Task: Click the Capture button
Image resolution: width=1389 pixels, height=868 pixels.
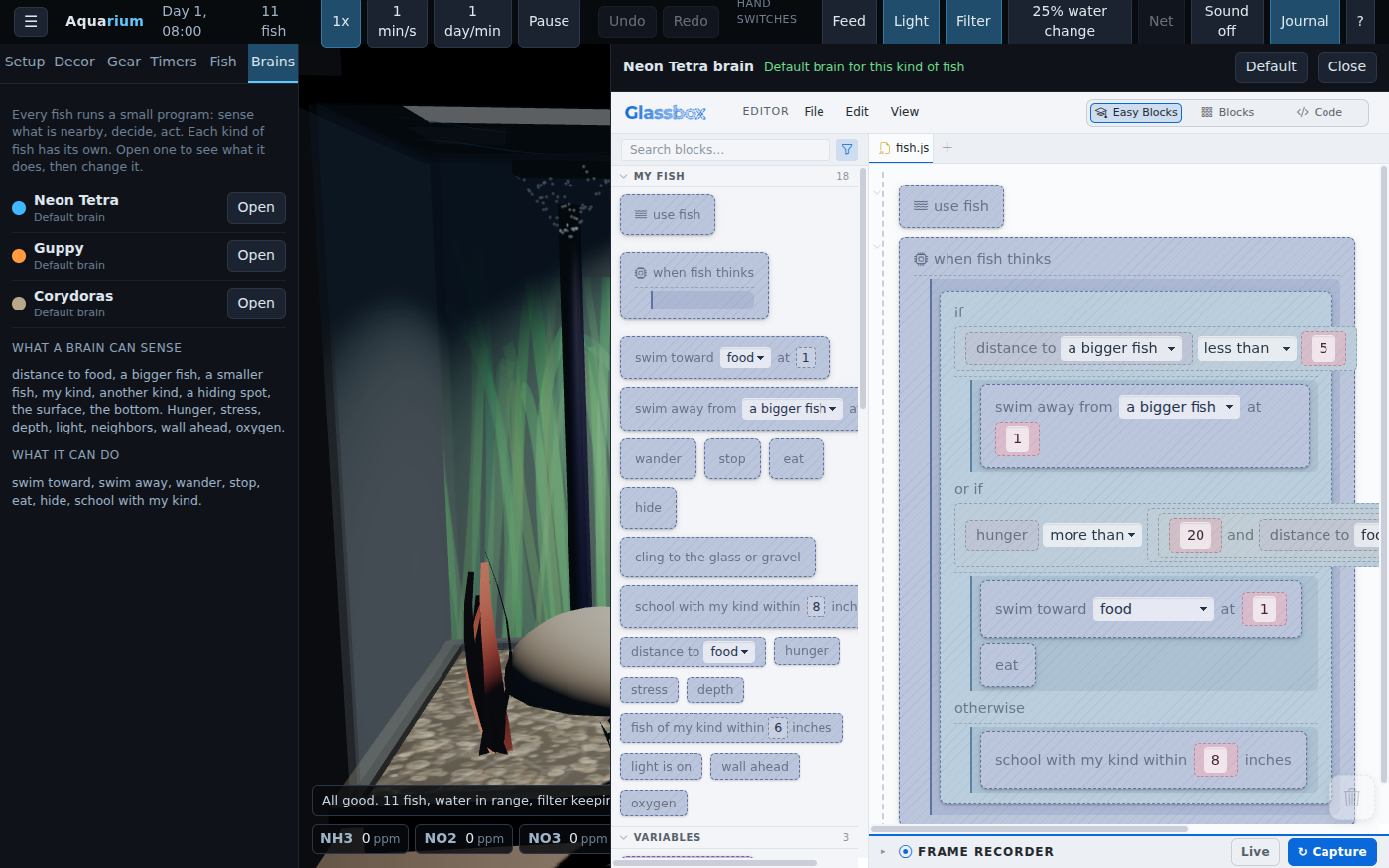Action: coord(1332,852)
